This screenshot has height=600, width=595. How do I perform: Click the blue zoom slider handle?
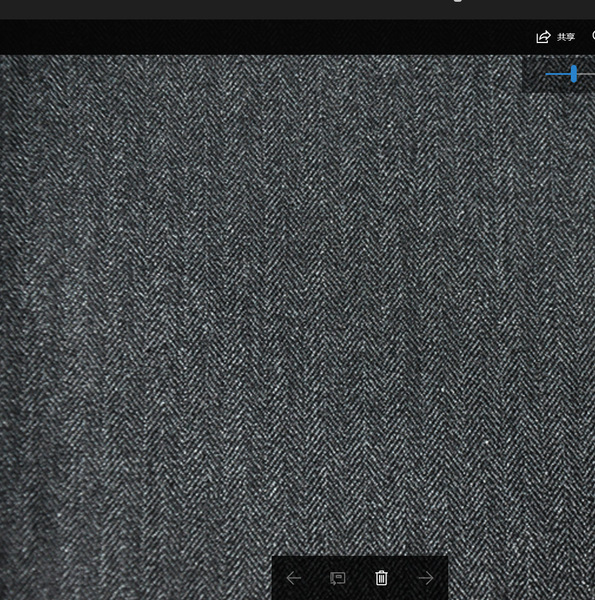coord(574,73)
